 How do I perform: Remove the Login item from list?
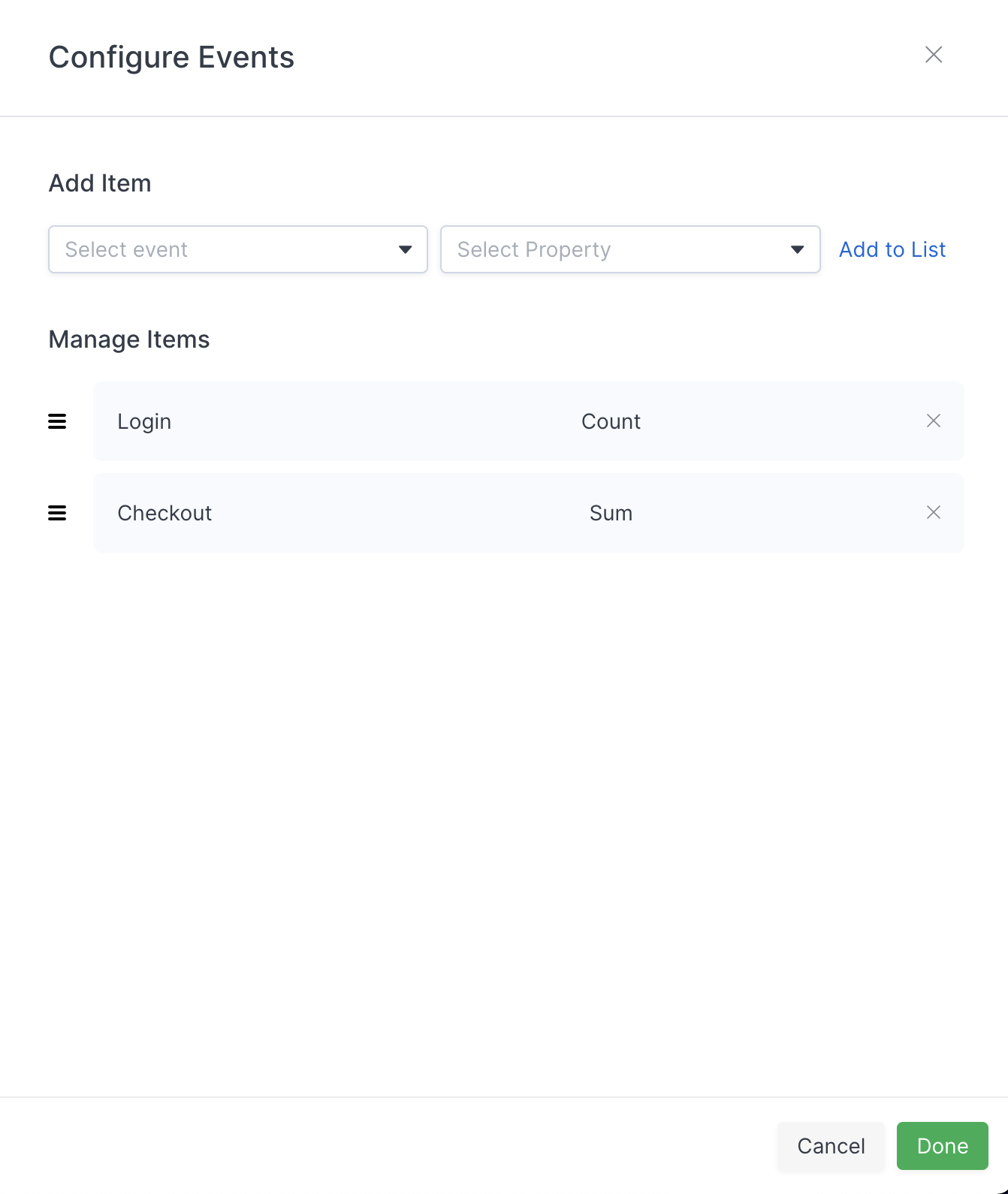coord(934,421)
